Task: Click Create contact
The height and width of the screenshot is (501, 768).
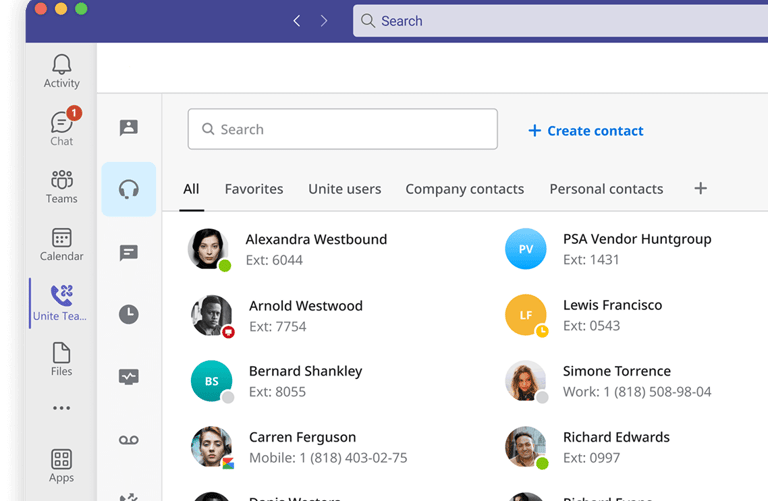Action: (586, 131)
